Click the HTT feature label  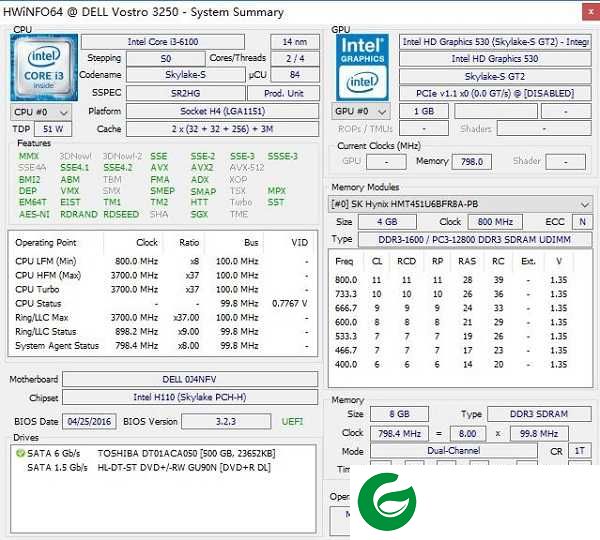click(199, 202)
